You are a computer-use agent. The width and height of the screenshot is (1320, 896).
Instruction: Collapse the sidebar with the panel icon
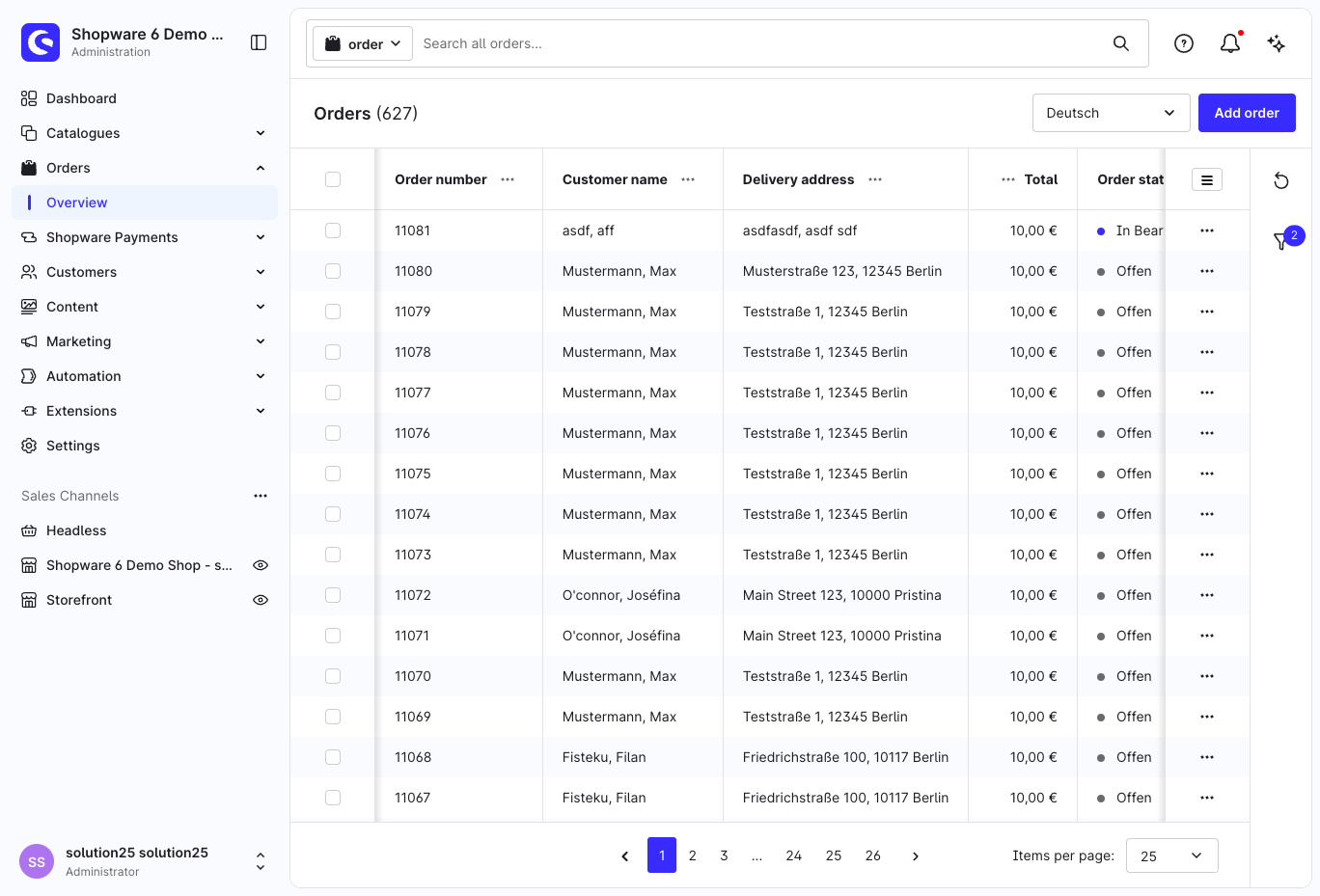[259, 42]
